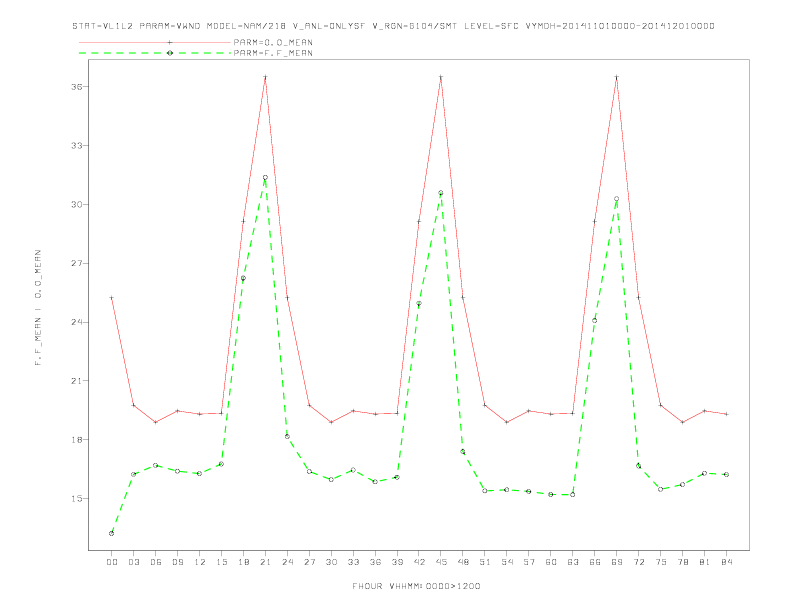The image size is (792, 612).
Task: Click the lowest green circle at hour 00
Action: (112, 533)
